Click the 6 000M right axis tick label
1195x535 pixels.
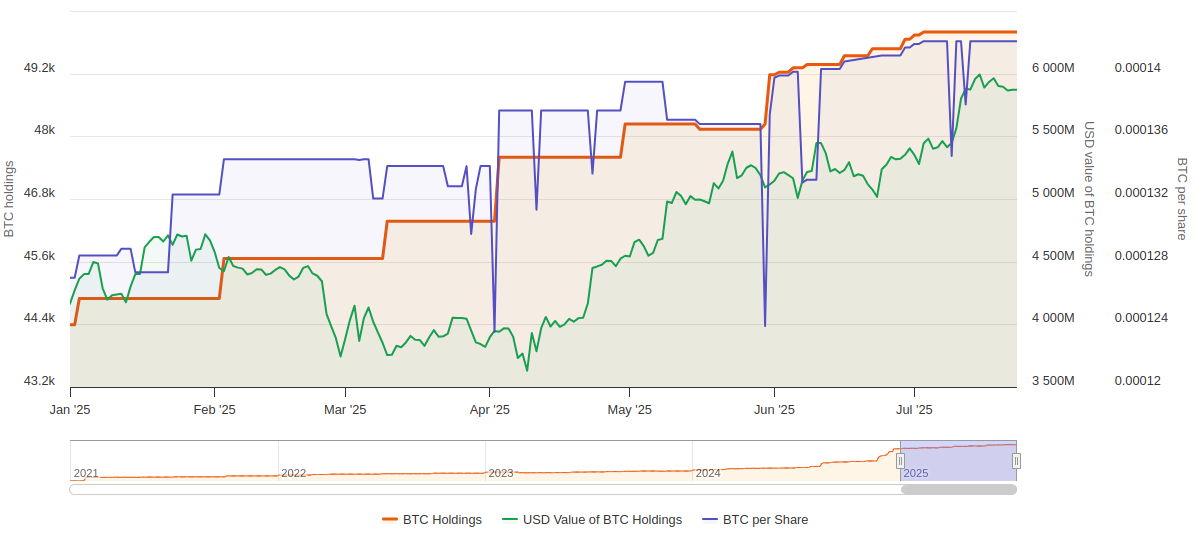(1053, 68)
